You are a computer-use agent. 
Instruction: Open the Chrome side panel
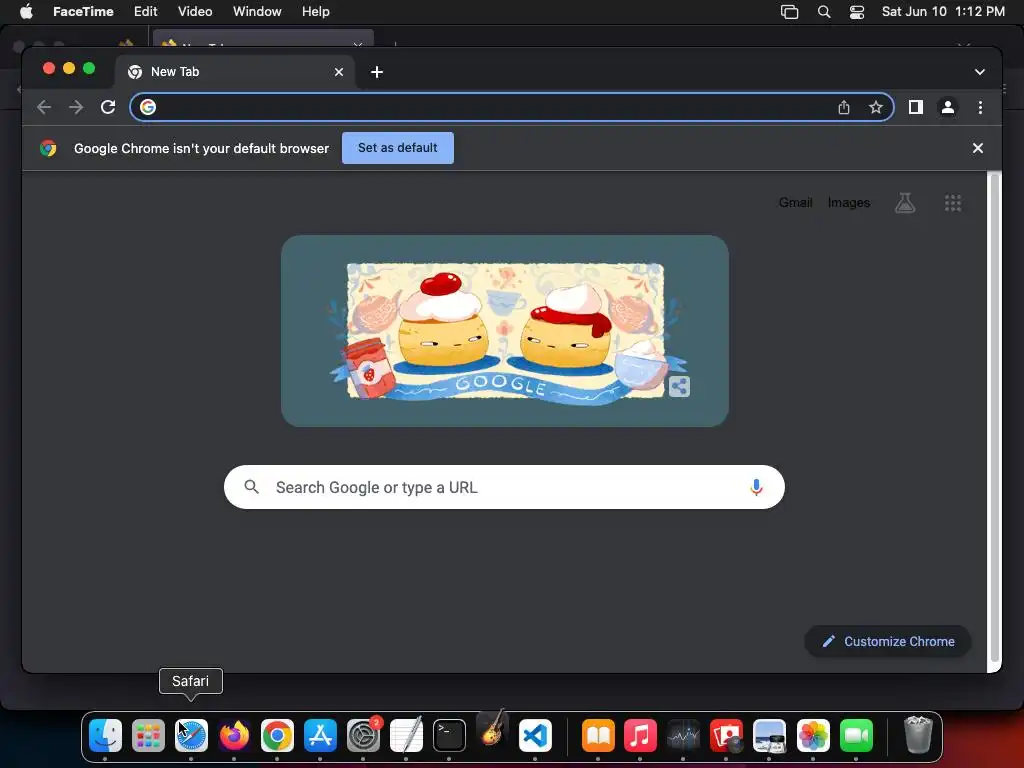[916, 107]
